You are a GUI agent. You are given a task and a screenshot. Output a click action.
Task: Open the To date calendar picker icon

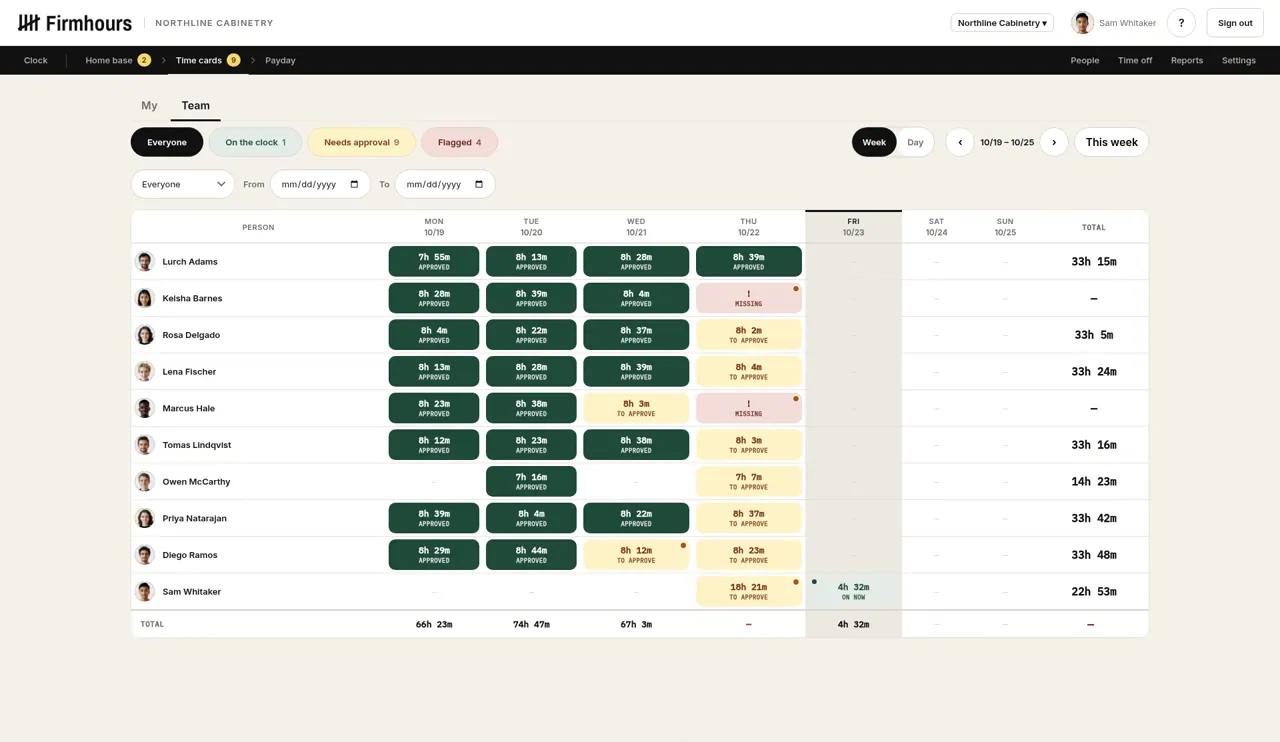click(479, 184)
